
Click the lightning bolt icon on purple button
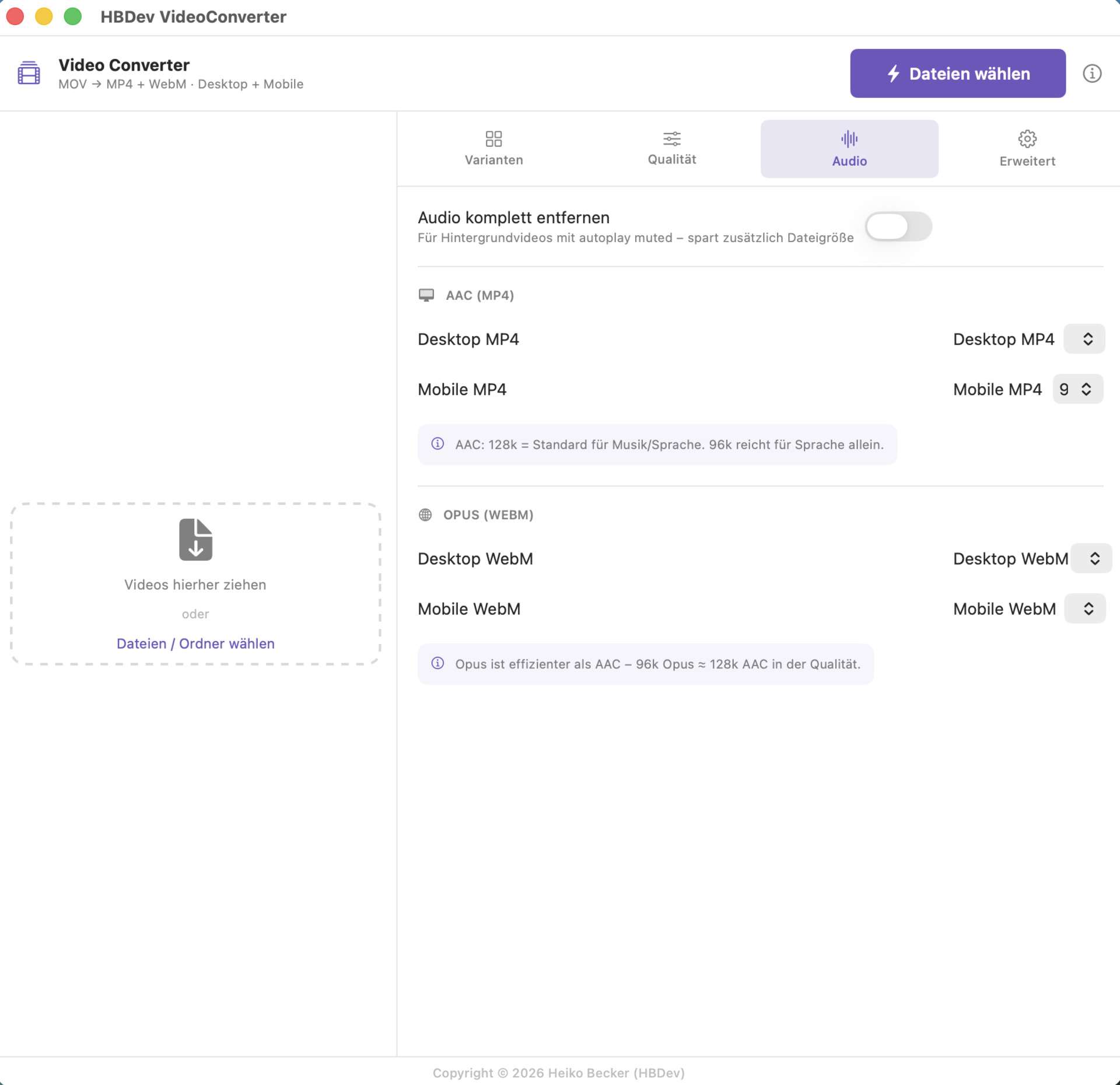[x=893, y=73]
